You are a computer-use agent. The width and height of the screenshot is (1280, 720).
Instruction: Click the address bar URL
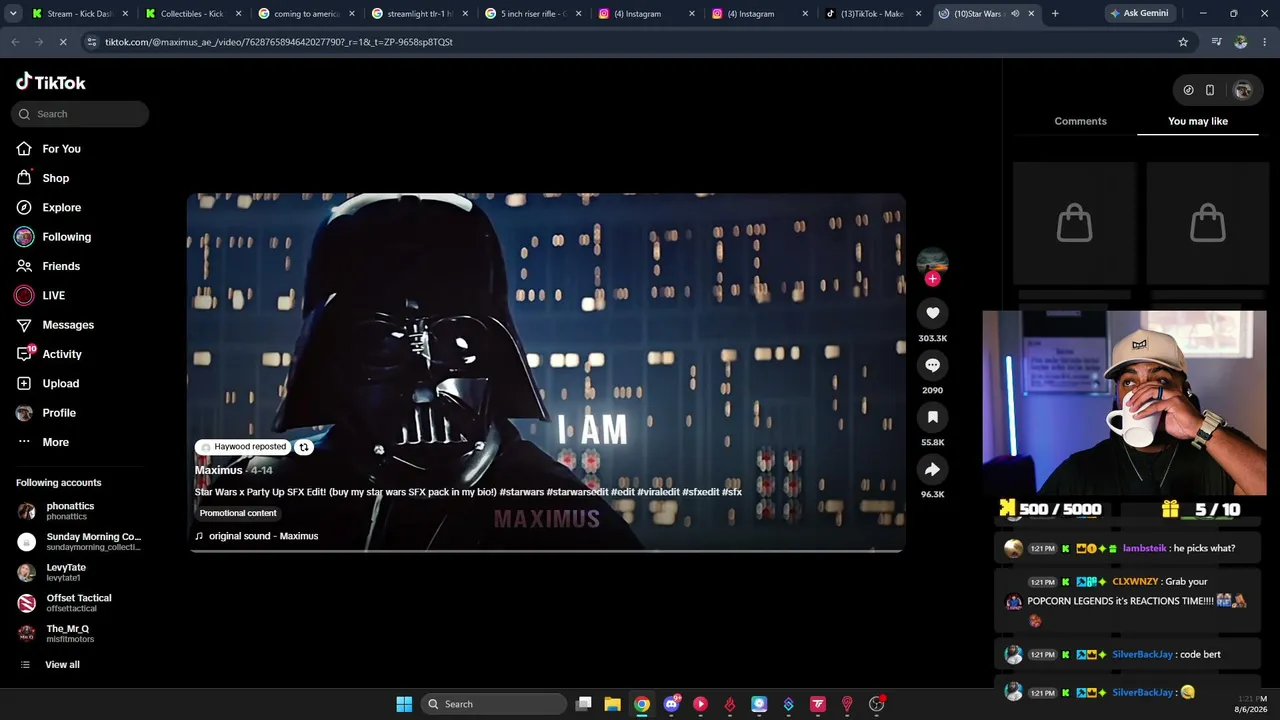(x=279, y=42)
